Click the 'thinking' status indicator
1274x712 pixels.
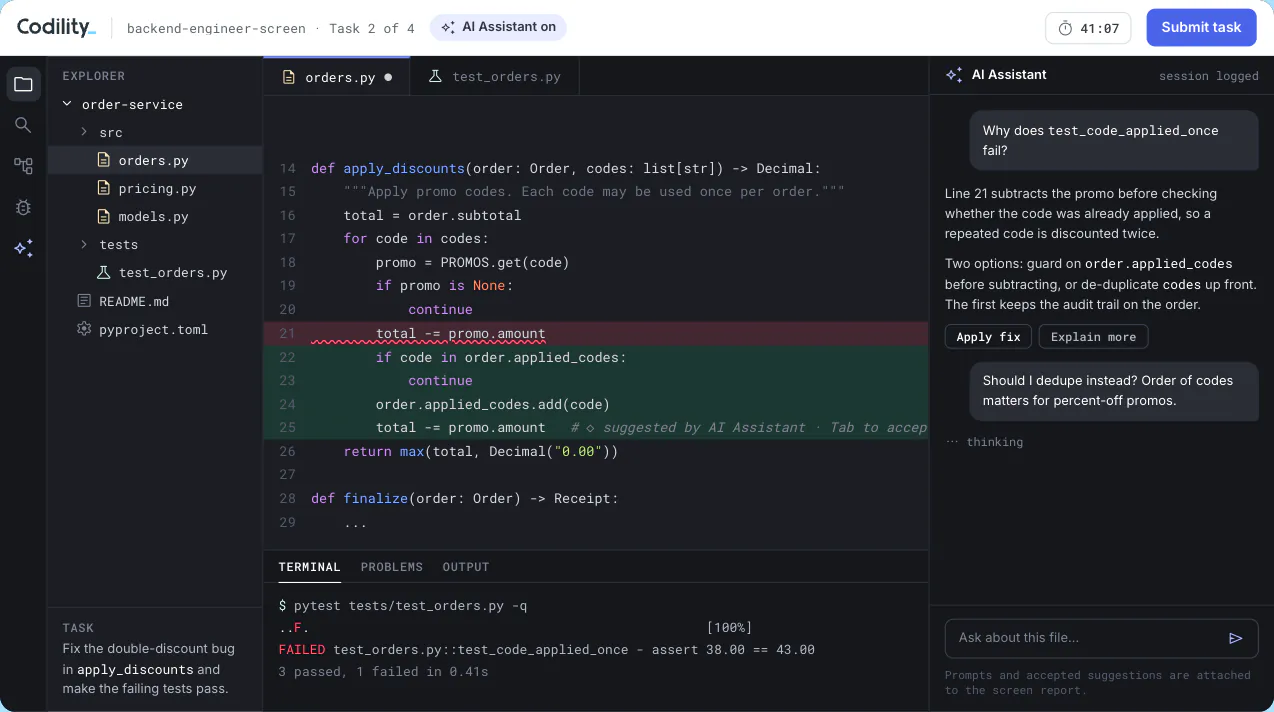pyautogui.click(x=984, y=441)
